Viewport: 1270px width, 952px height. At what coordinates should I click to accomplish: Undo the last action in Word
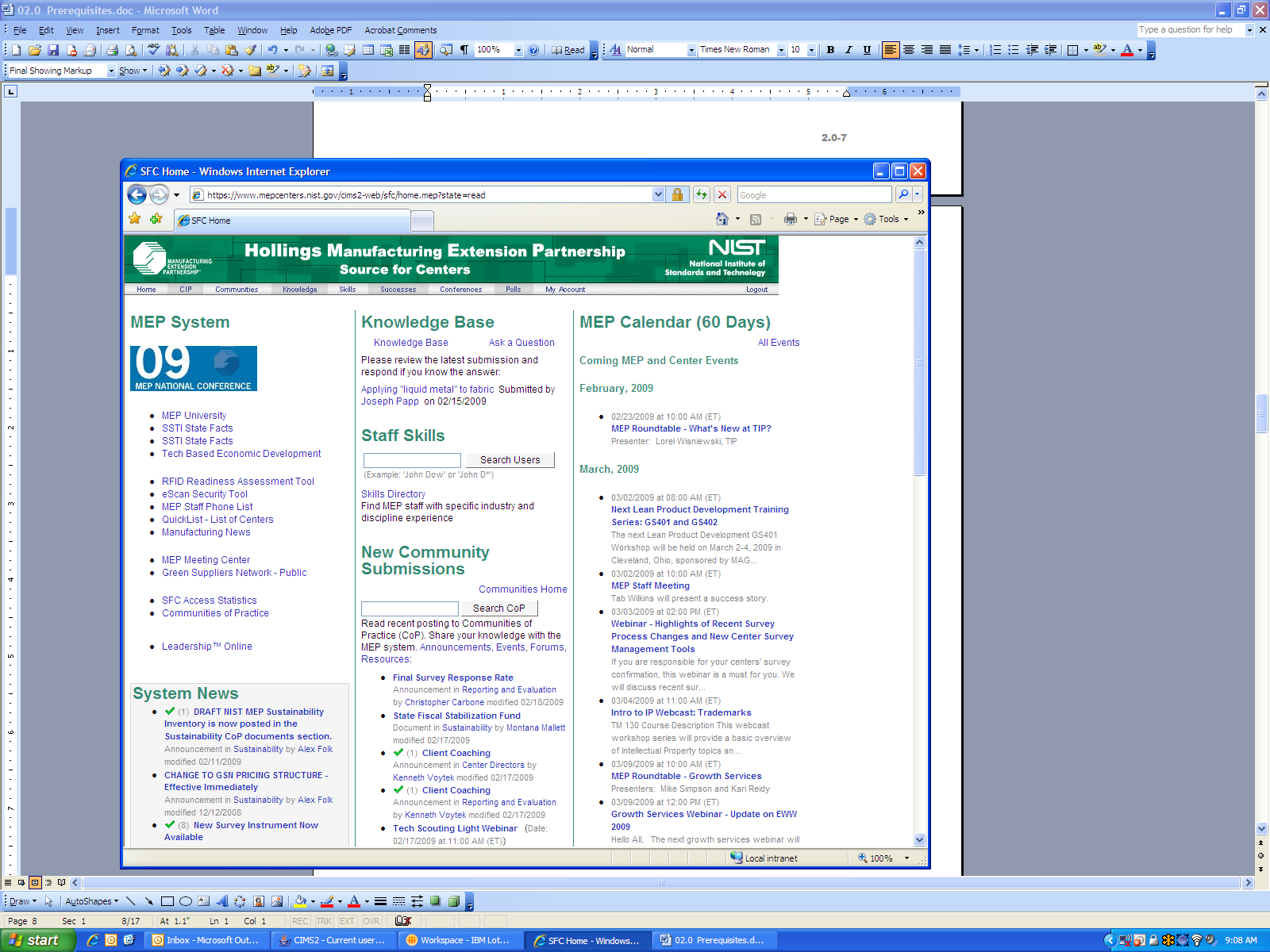(272, 50)
